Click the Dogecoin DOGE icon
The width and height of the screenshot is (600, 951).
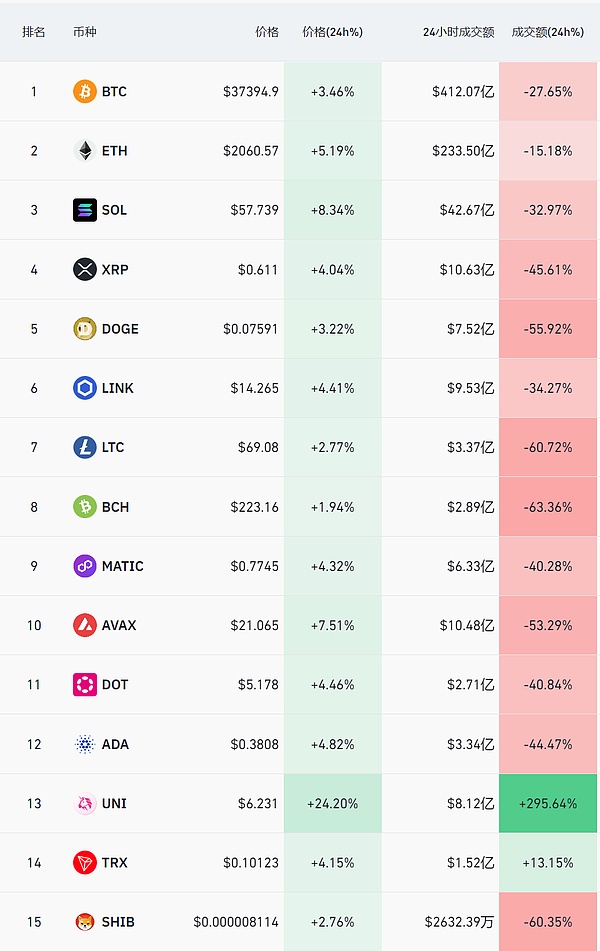tap(85, 329)
